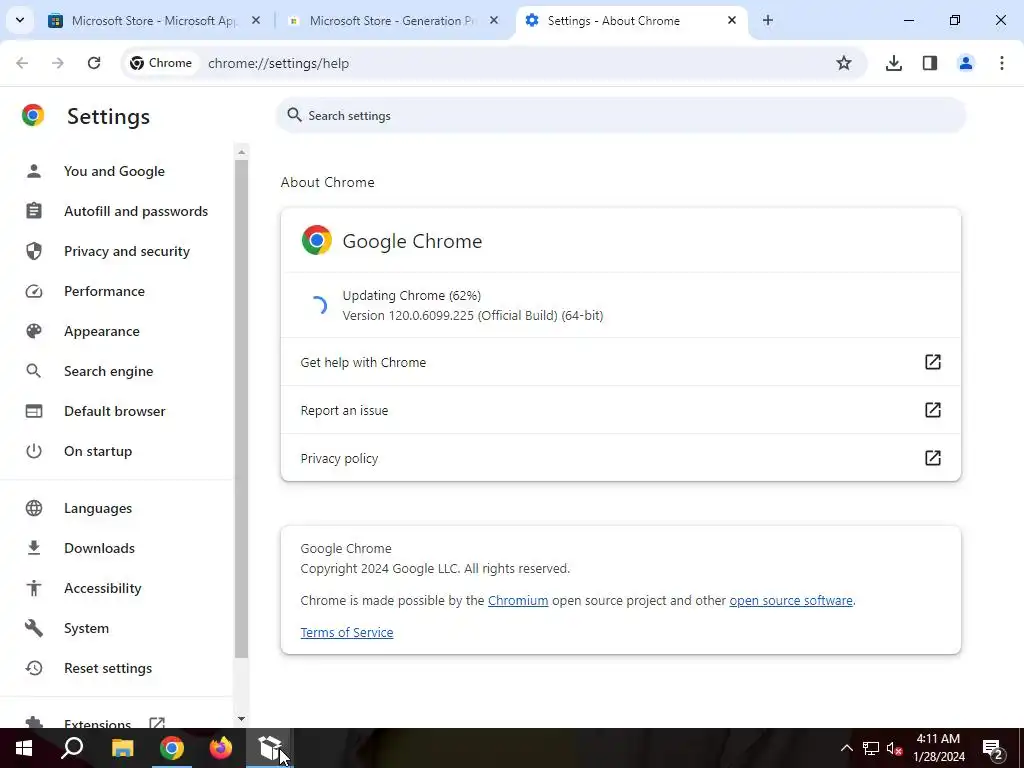Click the browser back arrow
1024x768 pixels.
22,63
